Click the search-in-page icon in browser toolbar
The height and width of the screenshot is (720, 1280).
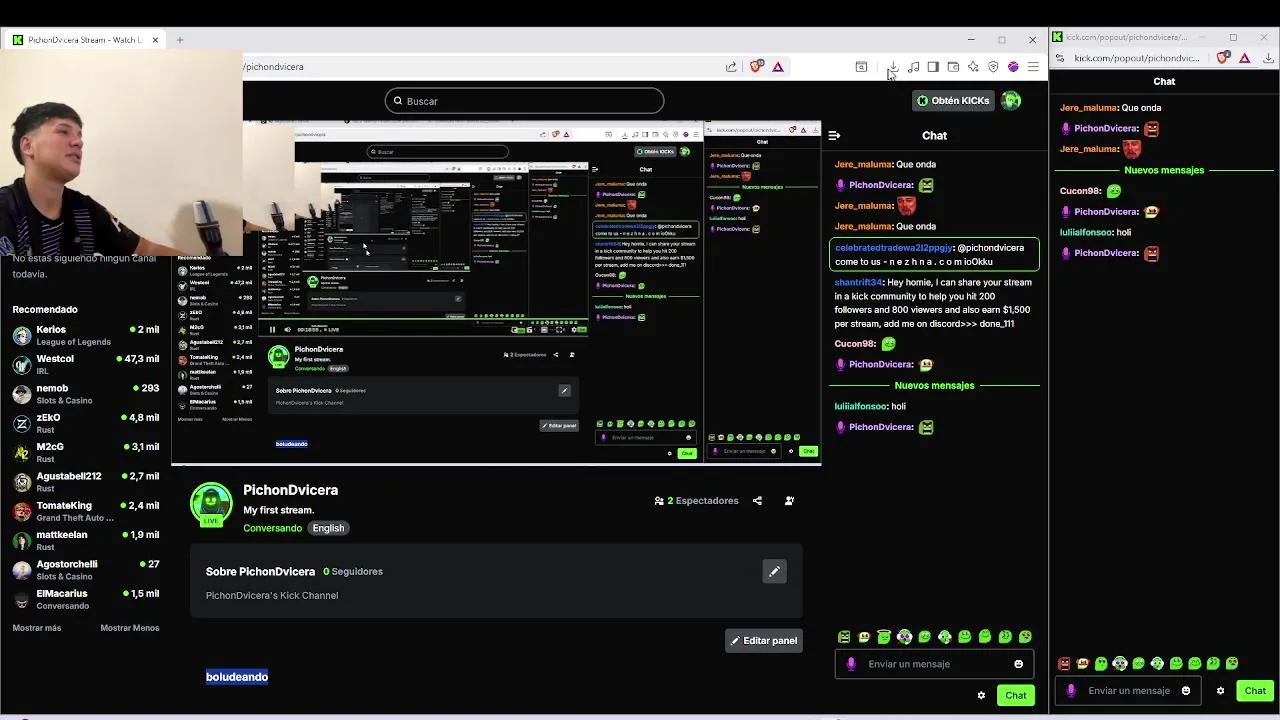coord(861,67)
